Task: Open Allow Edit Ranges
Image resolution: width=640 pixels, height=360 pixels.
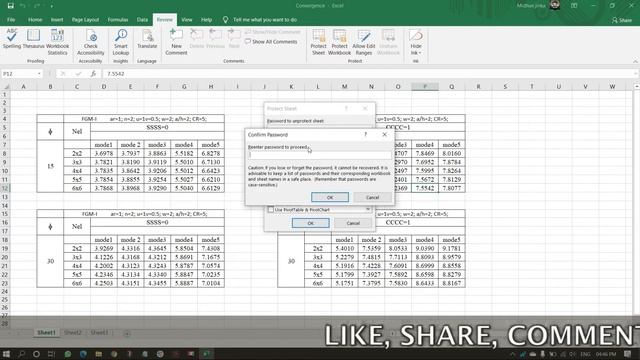Action: pyautogui.click(x=364, y=42)
